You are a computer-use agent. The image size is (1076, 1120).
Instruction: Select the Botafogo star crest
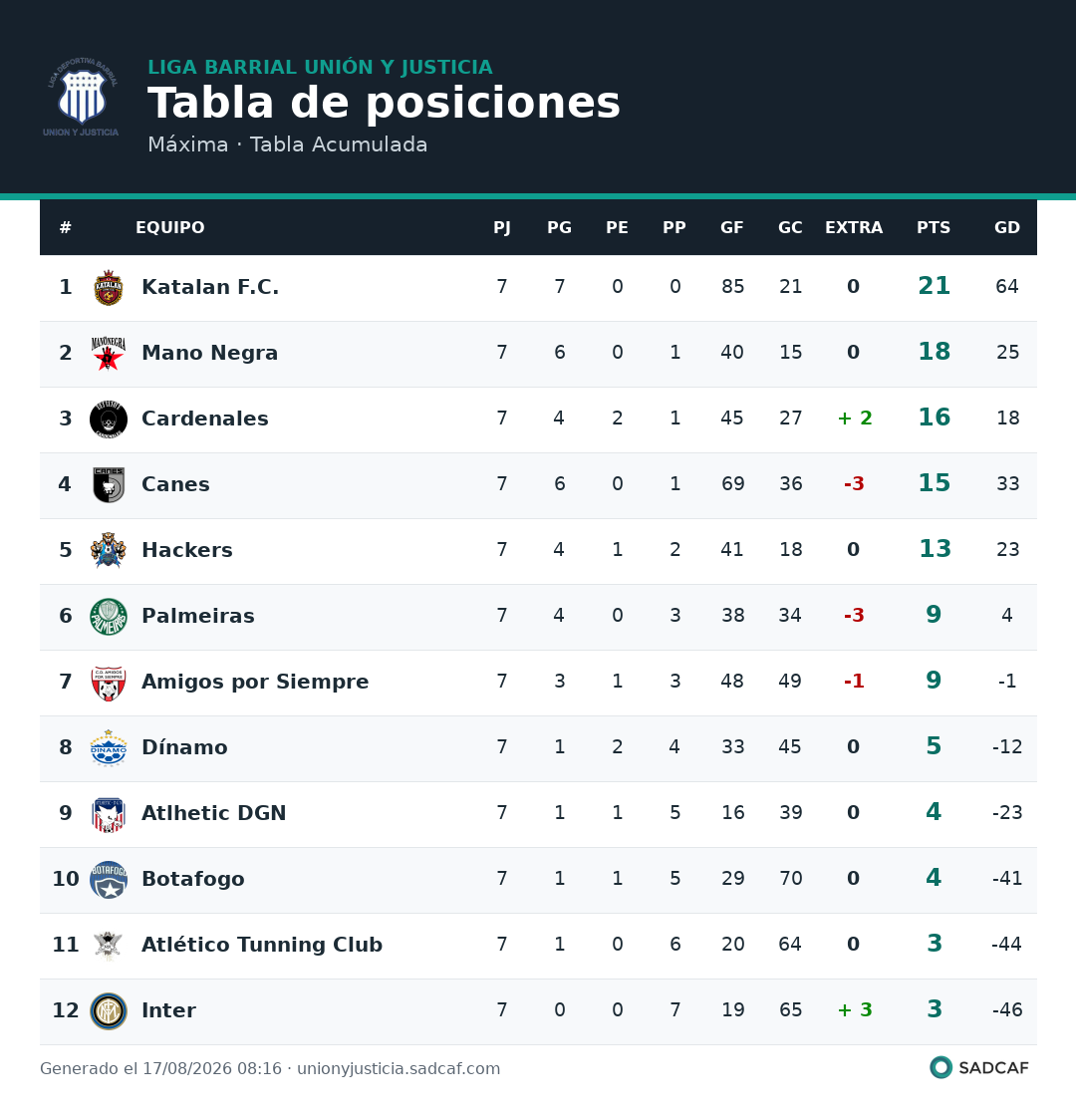coord(109,879)
